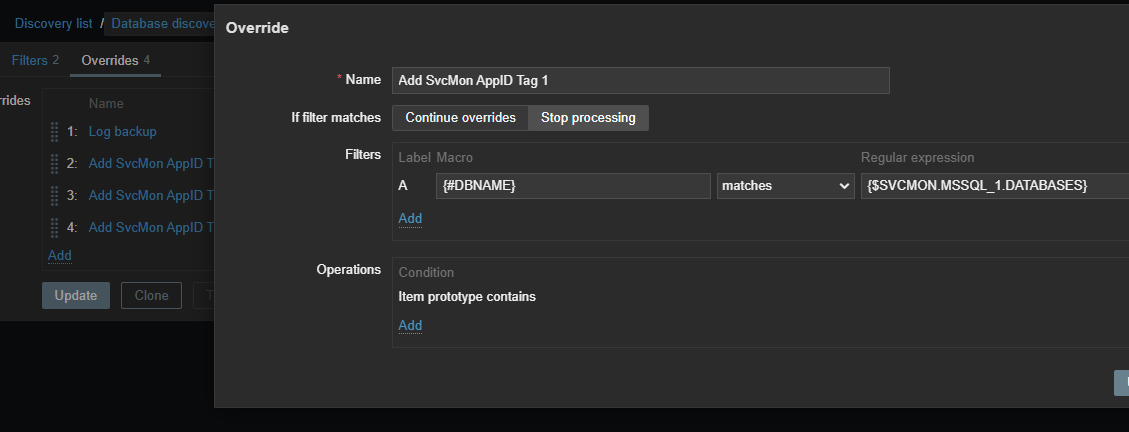Open override number 4 Add SvcMon AppID
This screenshot has height=432, width=1129.
click(x=151, y=228)
